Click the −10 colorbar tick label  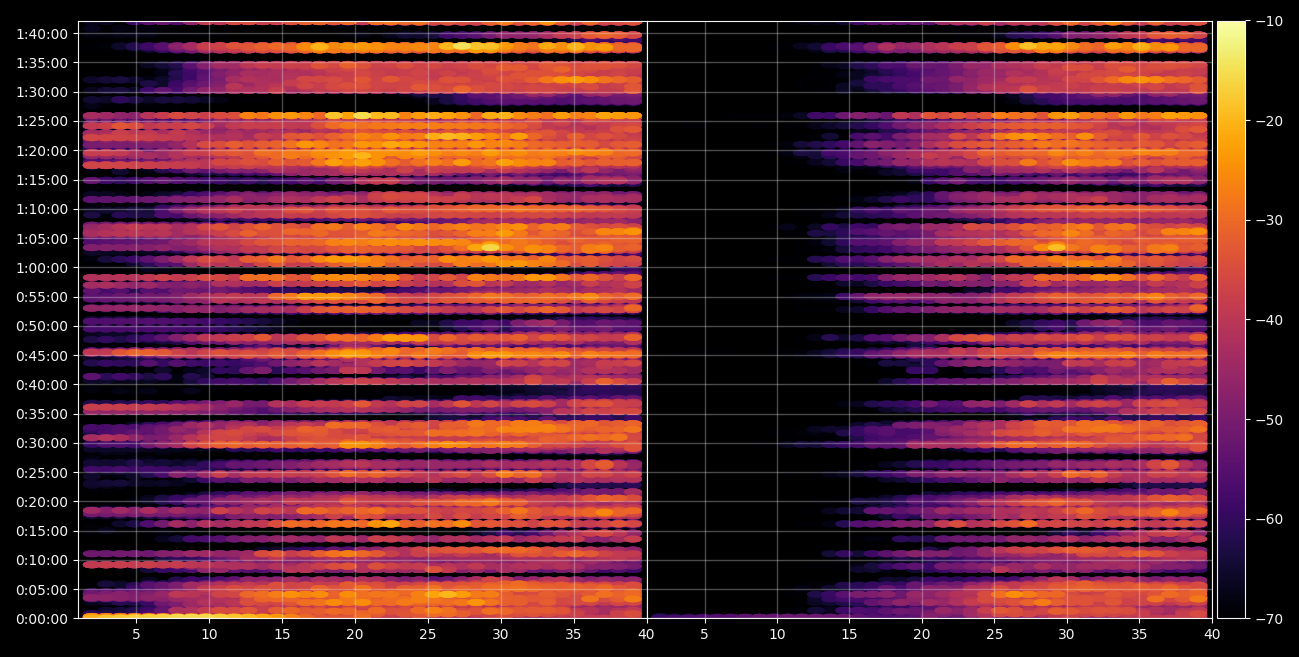(1268, 21)
